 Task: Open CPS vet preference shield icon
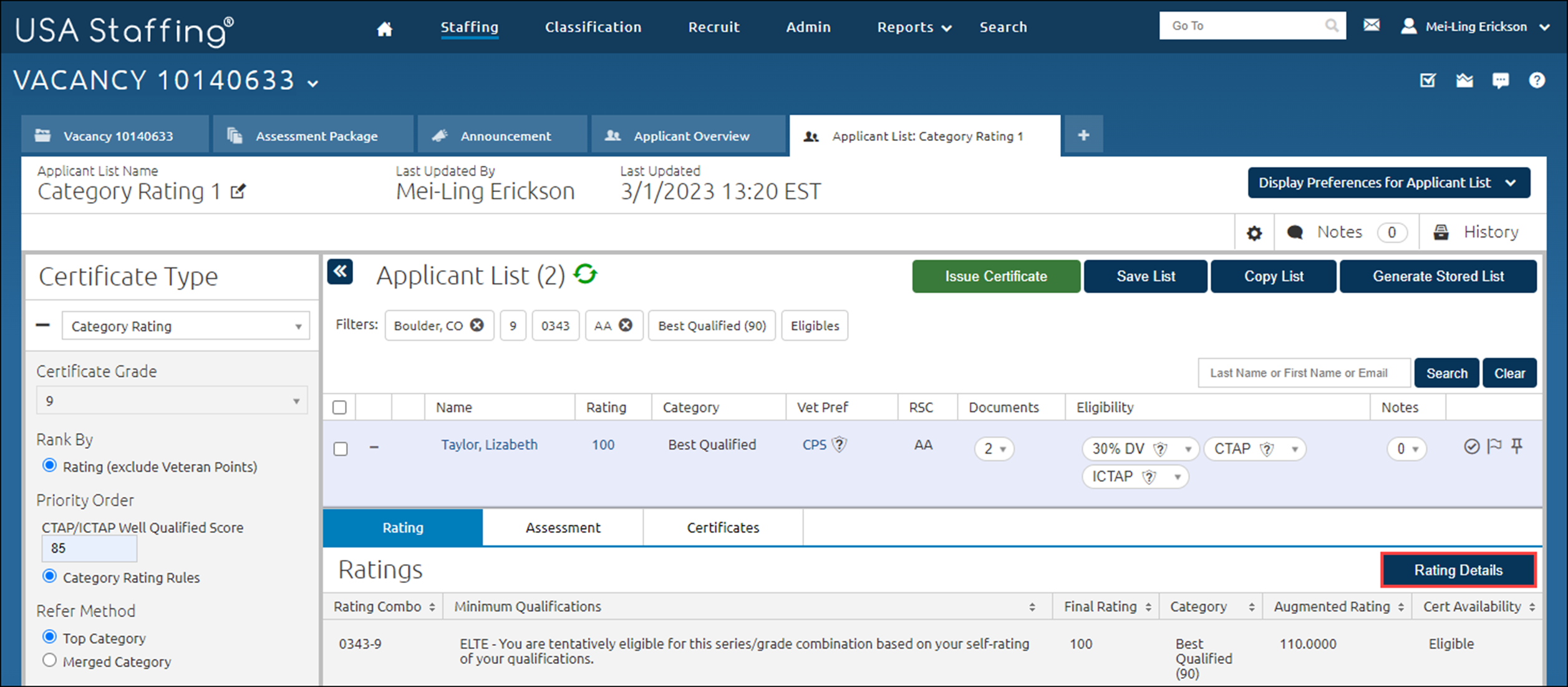[x=840, y=444]
